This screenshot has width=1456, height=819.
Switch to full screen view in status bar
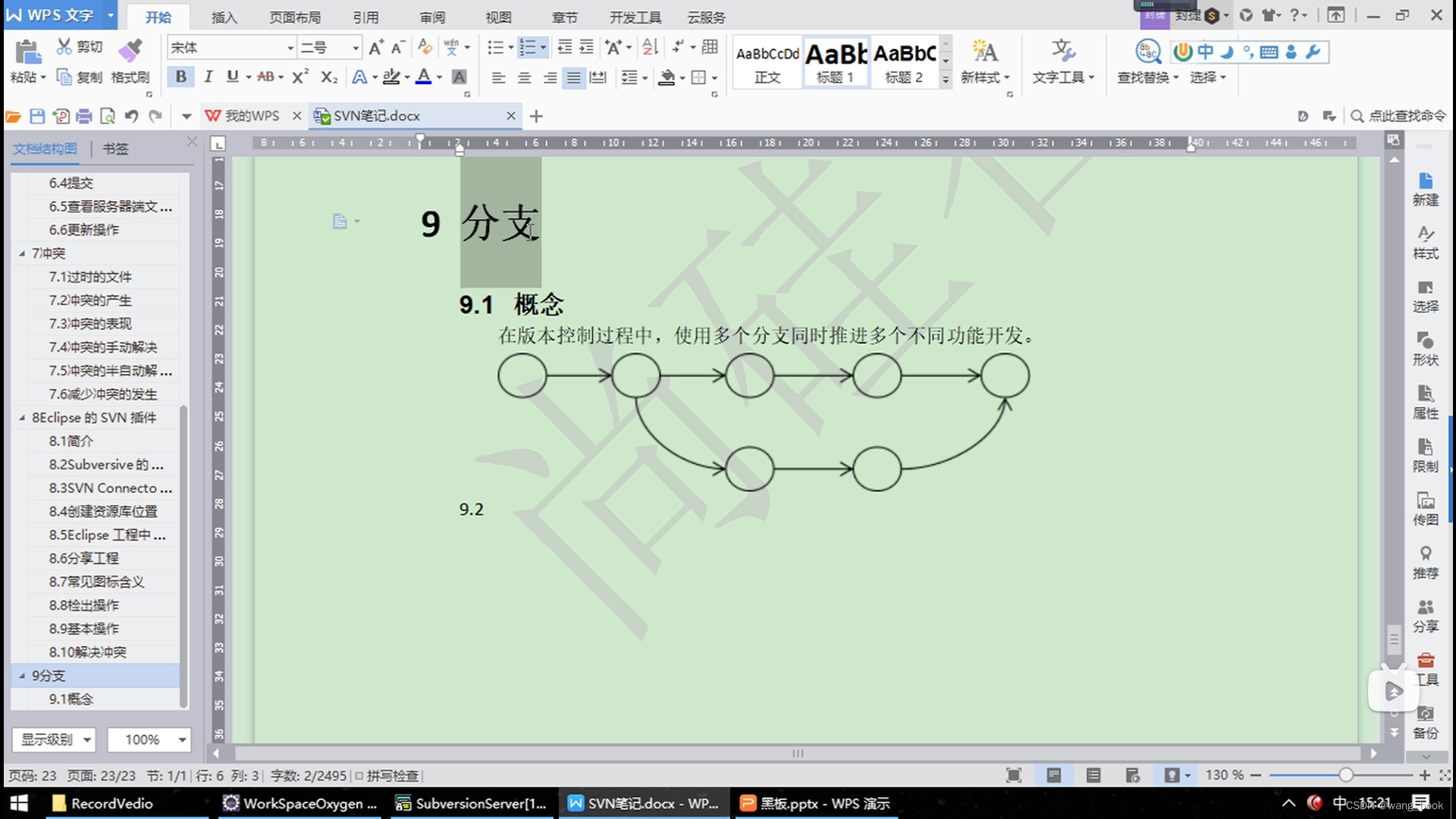coord(1014,775)
